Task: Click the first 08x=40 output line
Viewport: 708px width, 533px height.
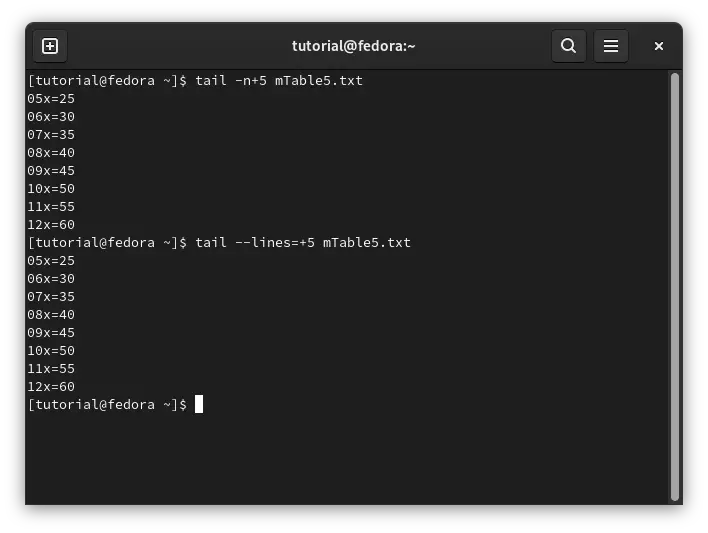Action: 51,153
